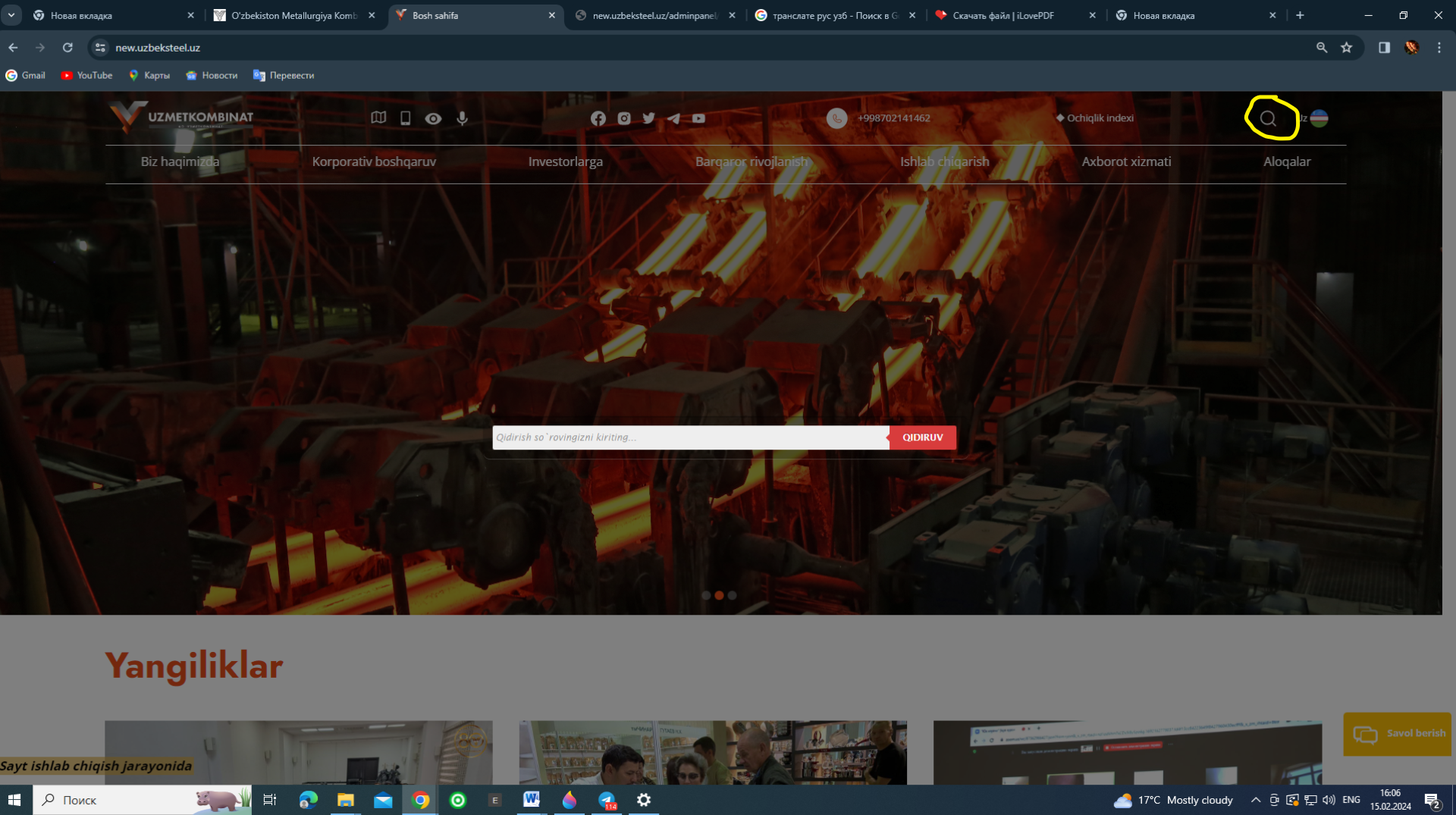Click the search query input field
1456x815 pixels.
[x=690, y=437]
